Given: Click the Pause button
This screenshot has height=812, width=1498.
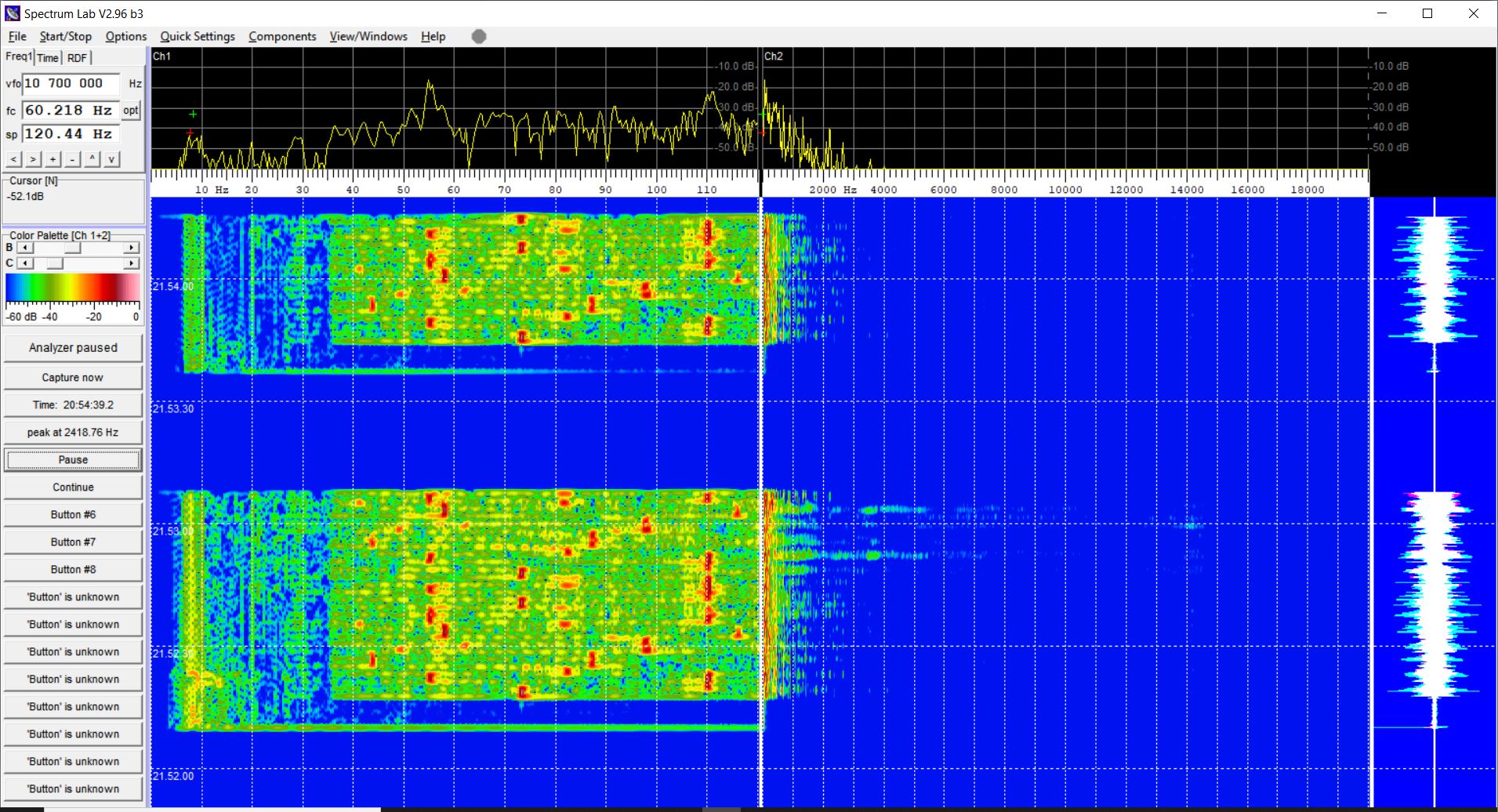Looking at the screenshot, I should (x=73, y=459).
